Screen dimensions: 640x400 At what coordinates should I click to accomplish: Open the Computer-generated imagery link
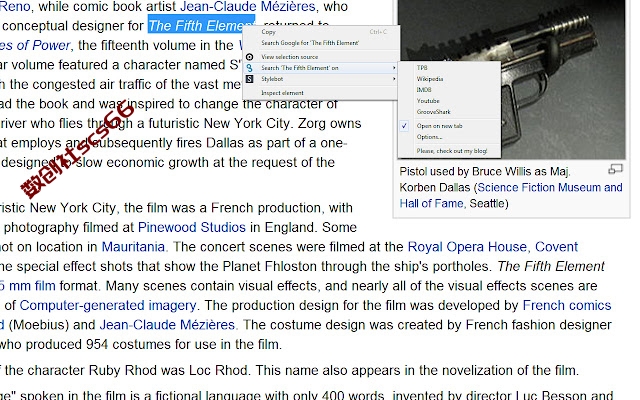[108, 305]
